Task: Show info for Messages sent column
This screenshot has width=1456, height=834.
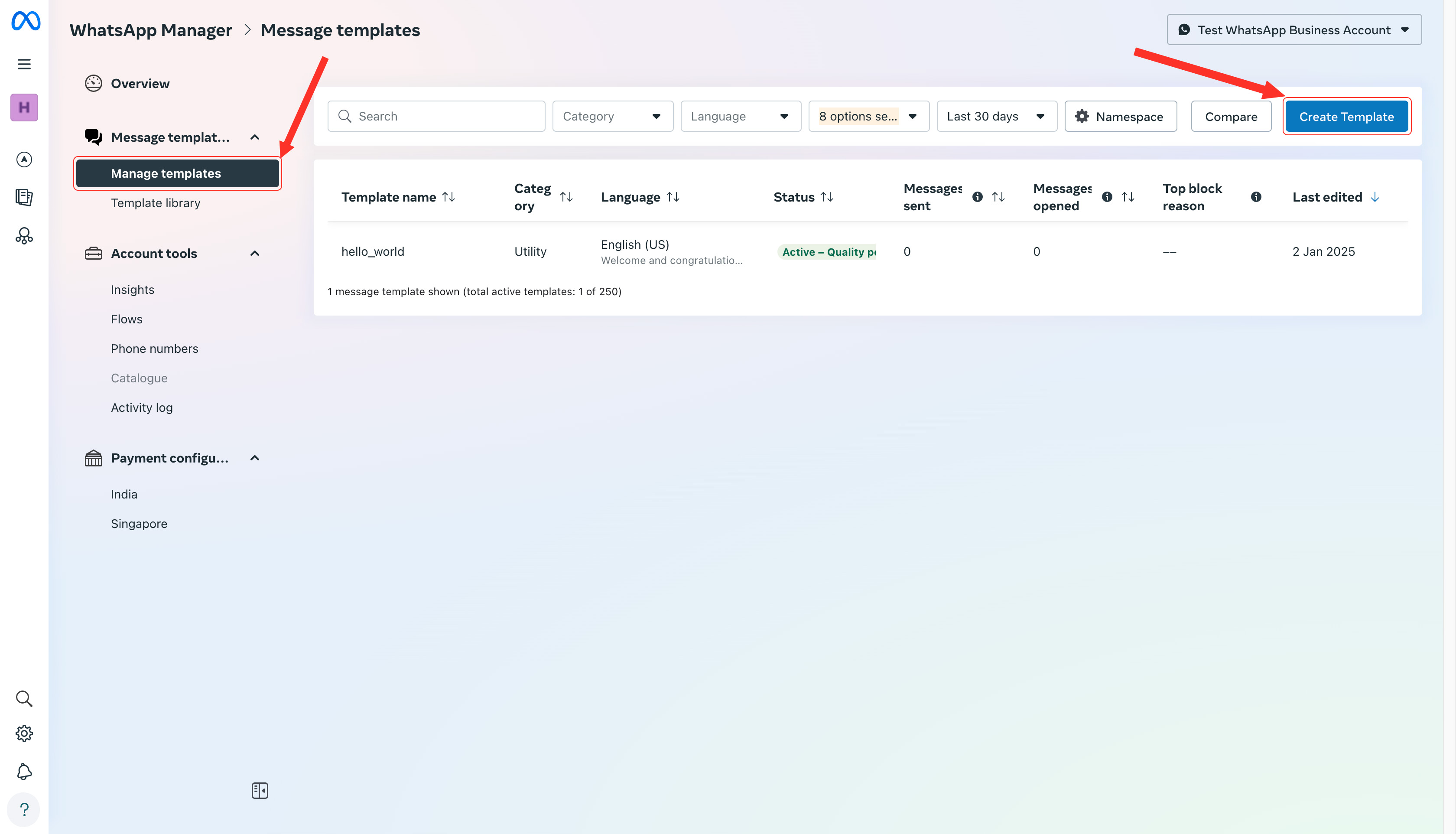Action: (x=977, y=197)
